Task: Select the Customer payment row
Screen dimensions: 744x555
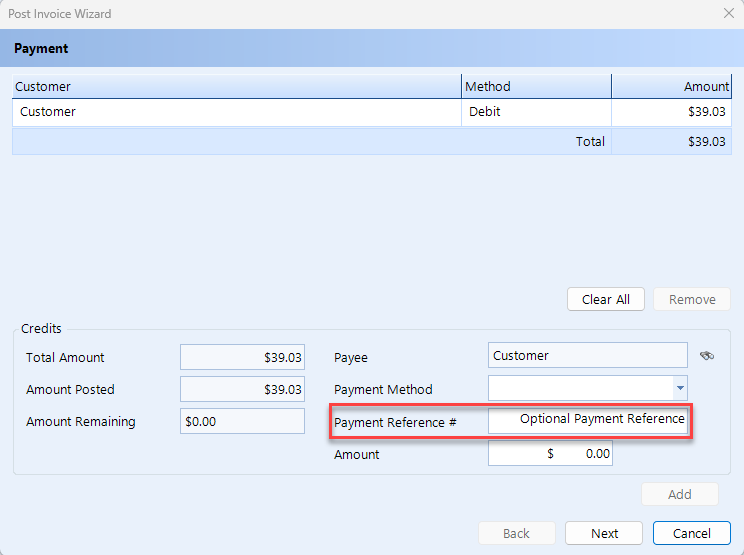Action: (x=372, y=112)
